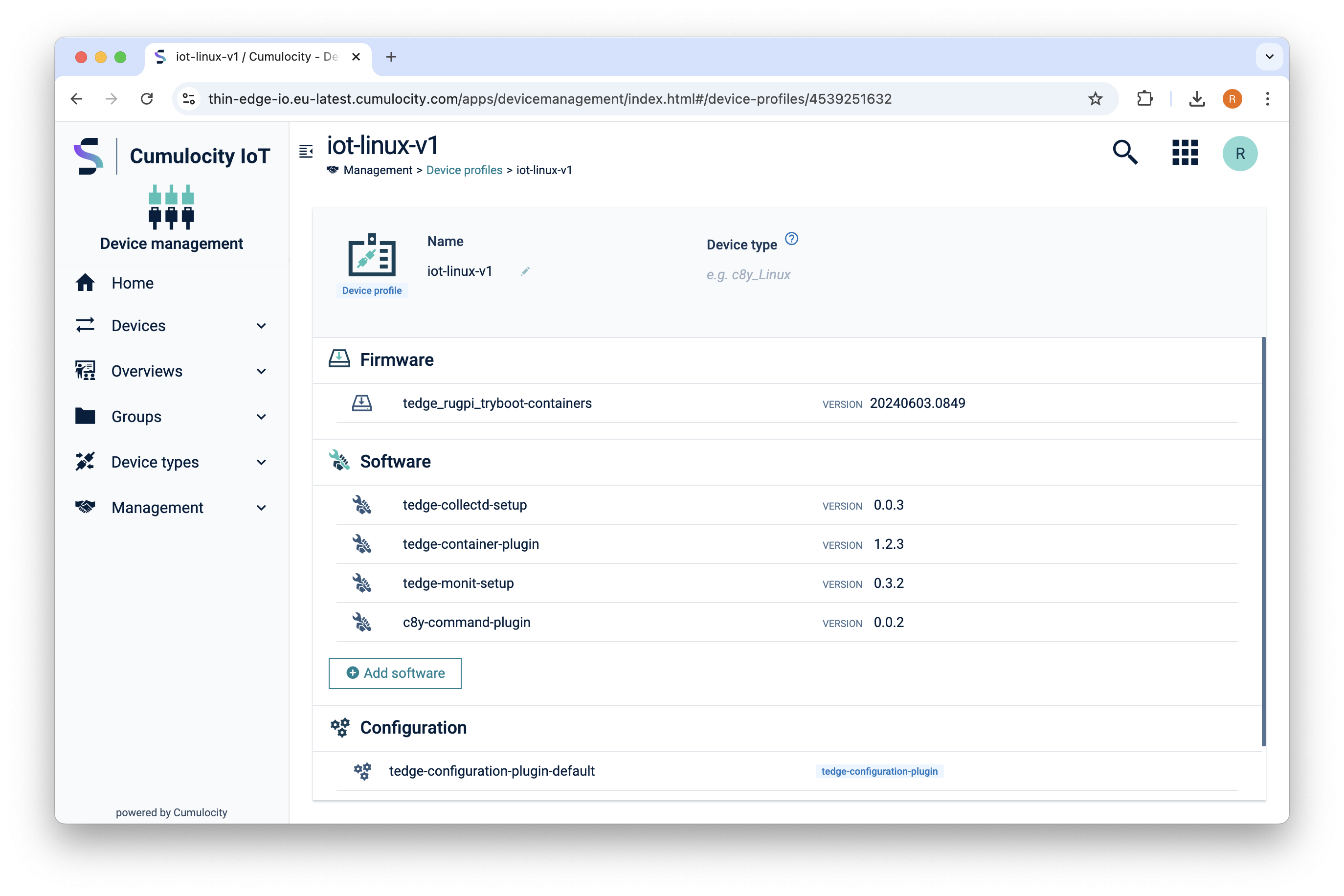Image resolution: width=1344 pixels, height=896 pixels.
Task: Expand the Management chevron
Action: coord(262,508)
